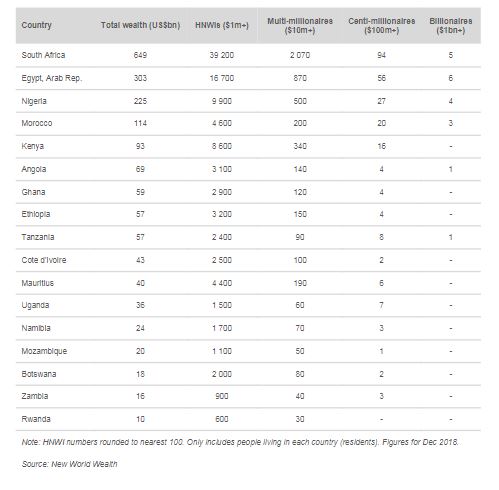Click the HNWIs ($1m+) column header
Screen dimensions: 499x490
click(x=222, y=25)
